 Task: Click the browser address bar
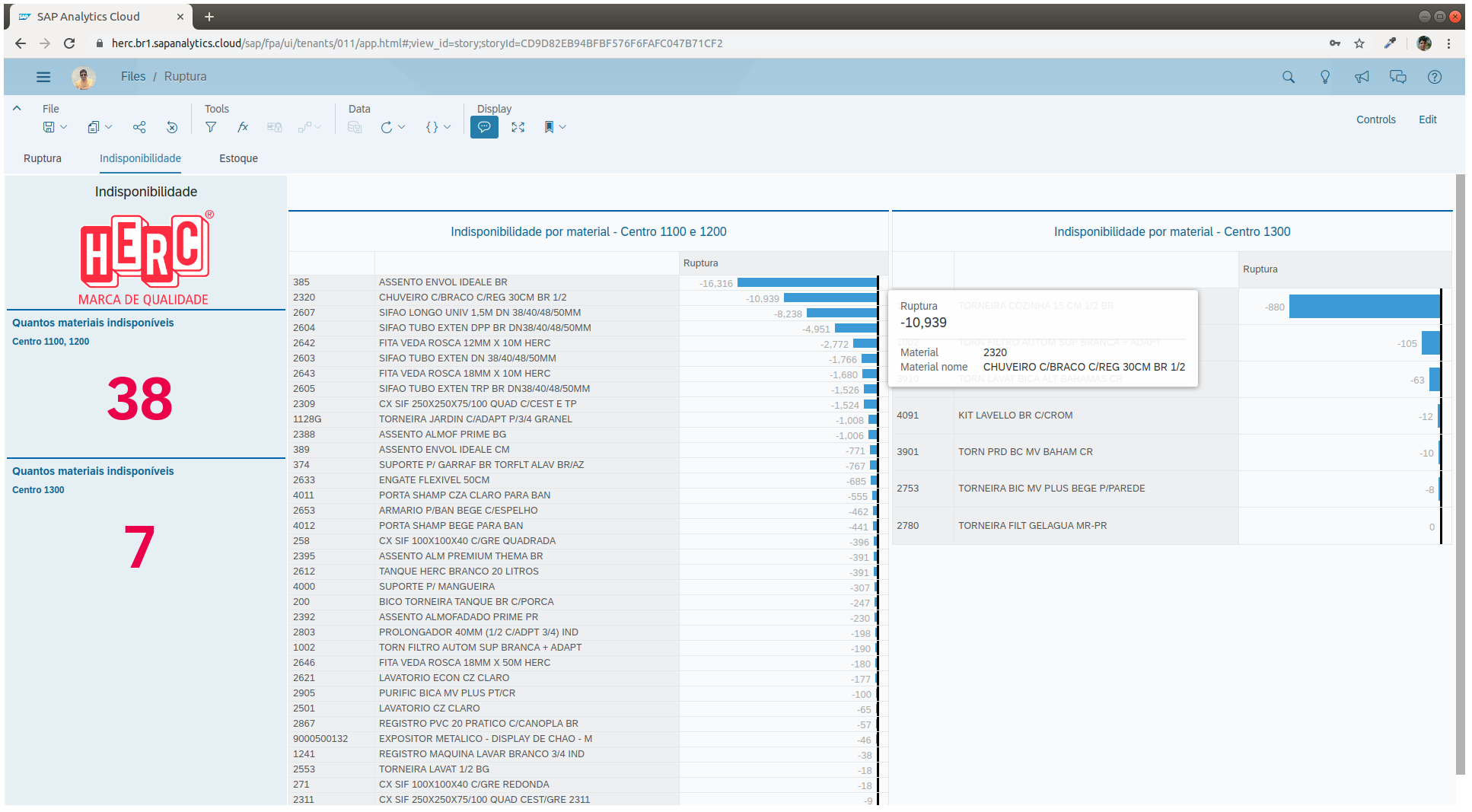click(x=708, y=43)
